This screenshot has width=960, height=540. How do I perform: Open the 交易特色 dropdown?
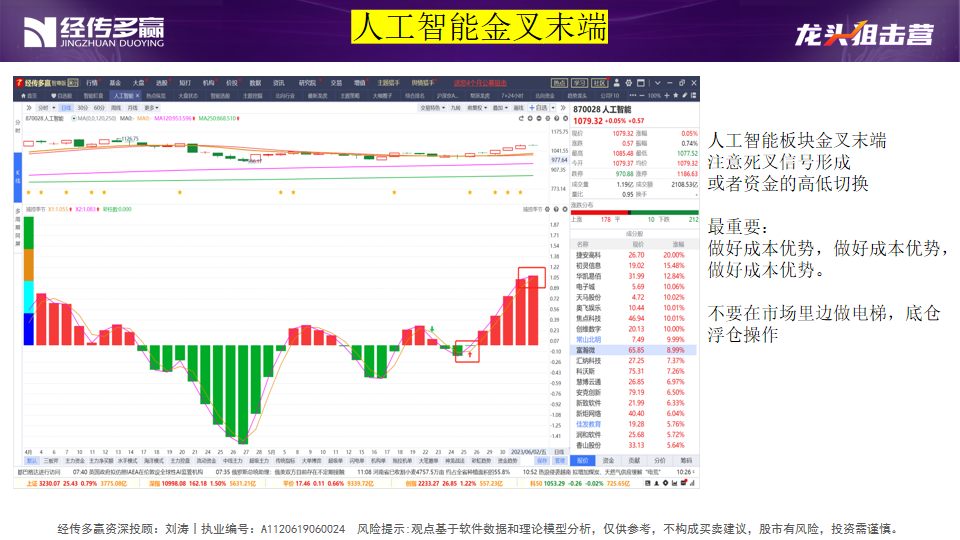pos(432,108)
